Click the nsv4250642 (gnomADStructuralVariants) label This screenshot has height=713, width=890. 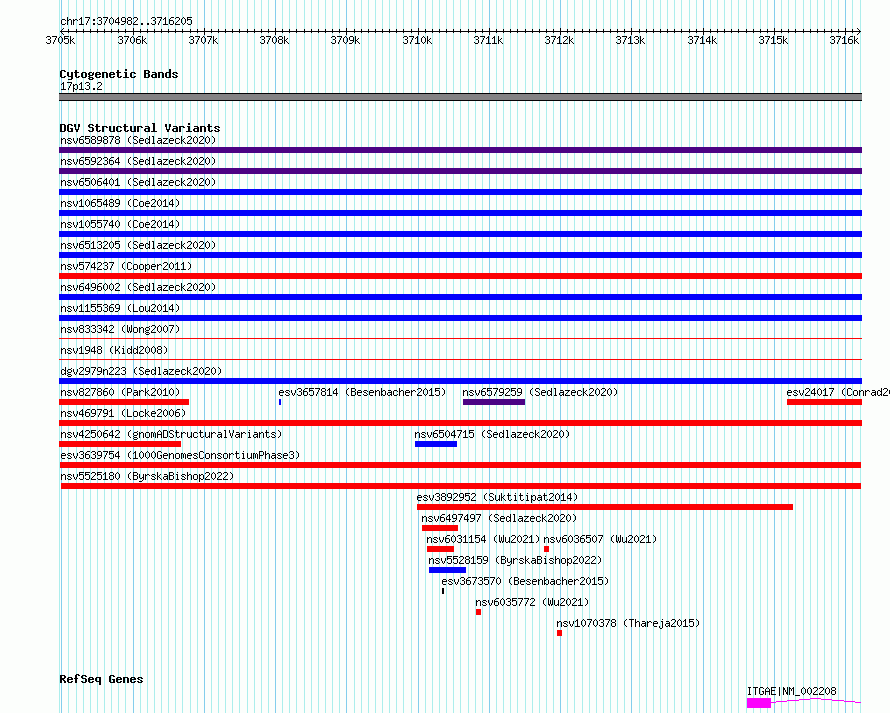click(171, 434)
